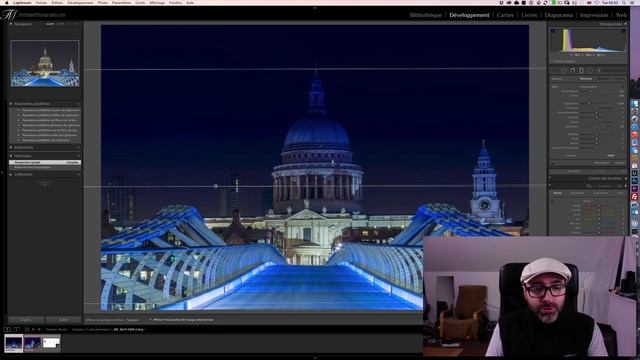Select the Radial Filter tool icon
This screenshot has width=640, height=360.
click(590, 70)
